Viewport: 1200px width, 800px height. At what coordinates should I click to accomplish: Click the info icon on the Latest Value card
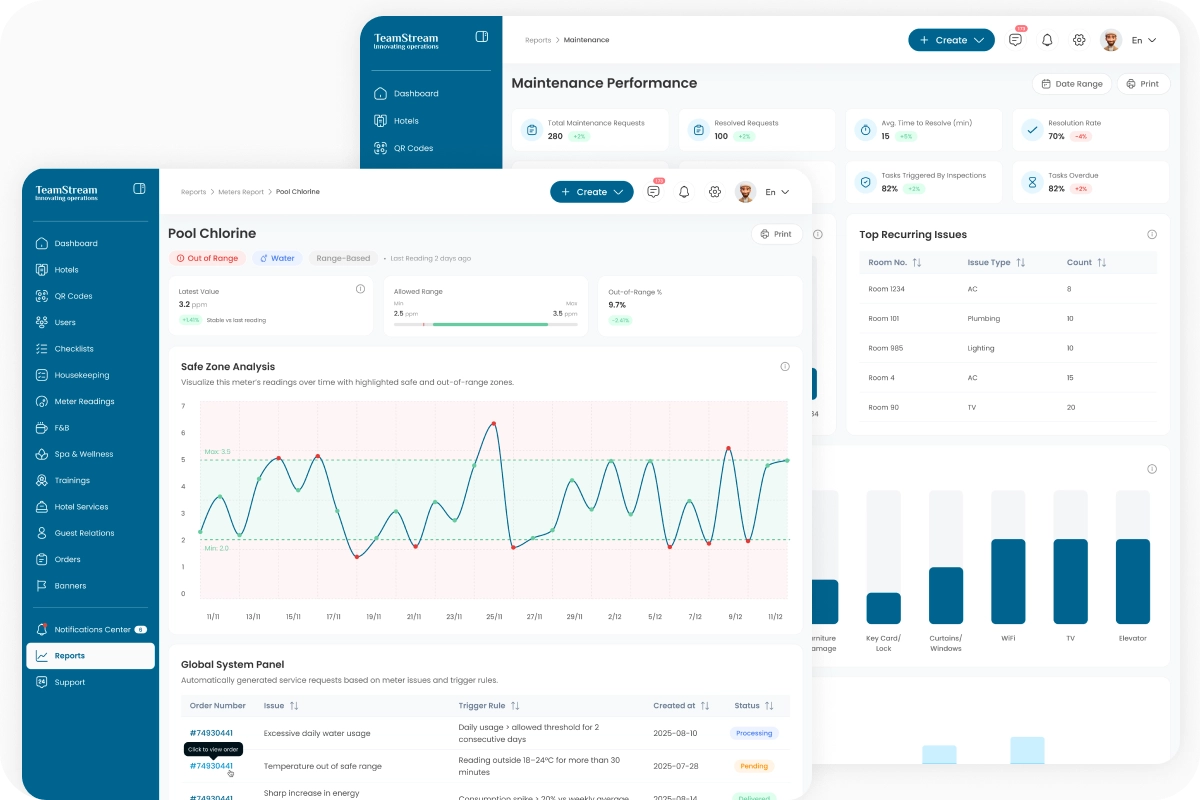coord(360,289)
